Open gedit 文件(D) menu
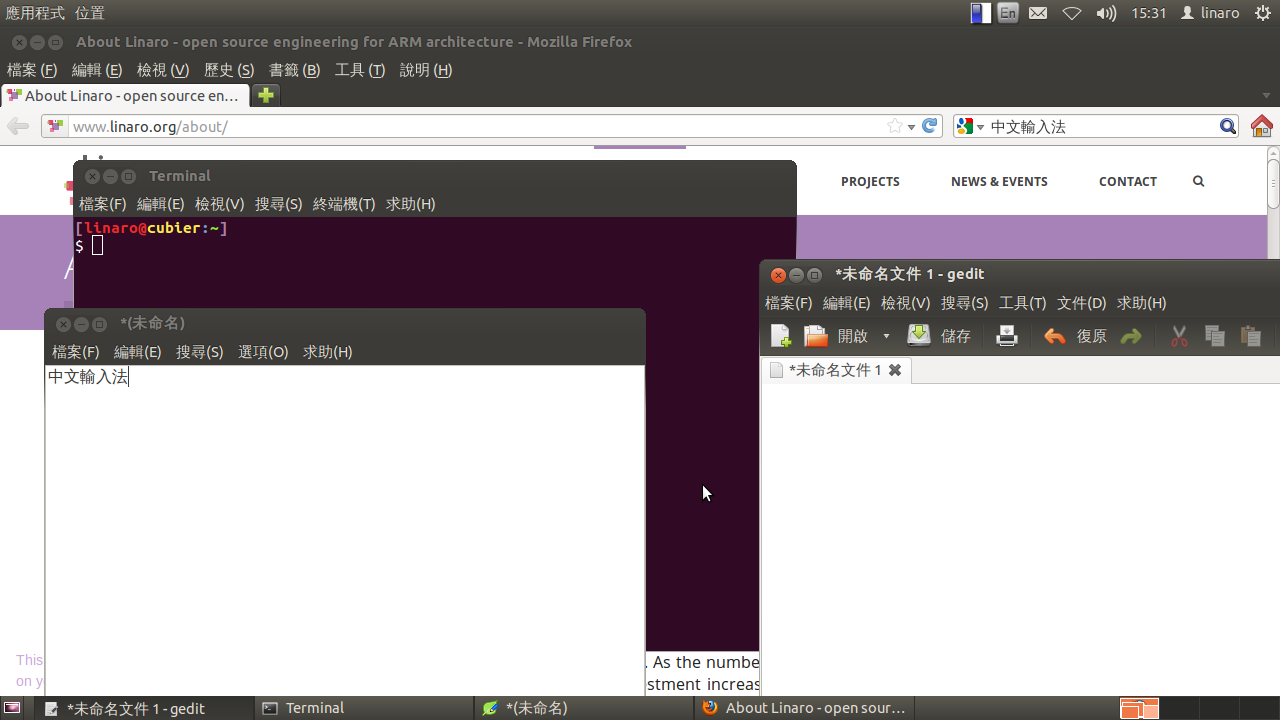This screenshot has height=720, width=1280. (1082, 303)
